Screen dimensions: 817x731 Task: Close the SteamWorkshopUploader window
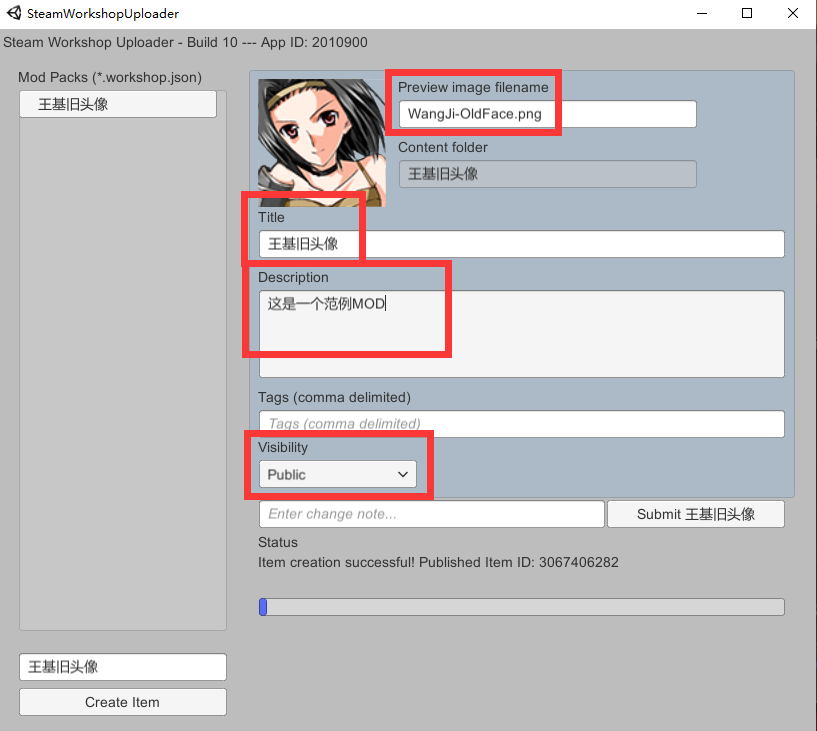point(793,14)
